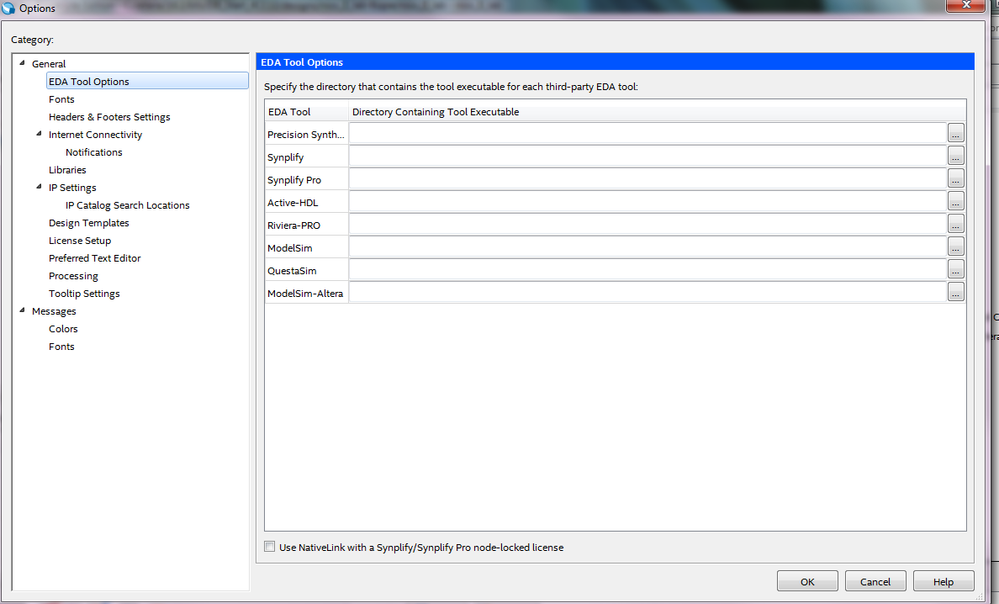Select Fonts under General category
The height and width of the screenshot is (604, 999).
[x=61, y=99]
